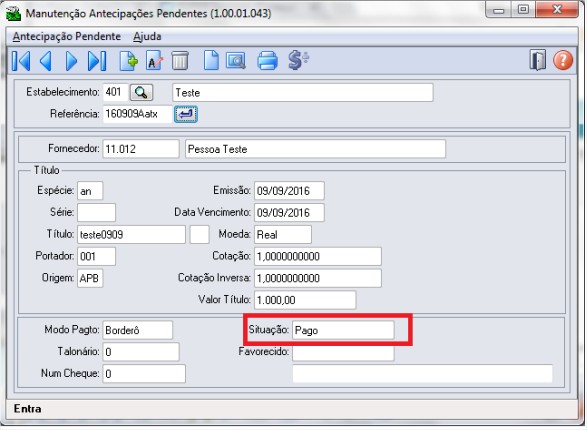Viewport: 587px width, 430px height.
Task: Delete record trash can icon
Action: (x=180, y=61)
